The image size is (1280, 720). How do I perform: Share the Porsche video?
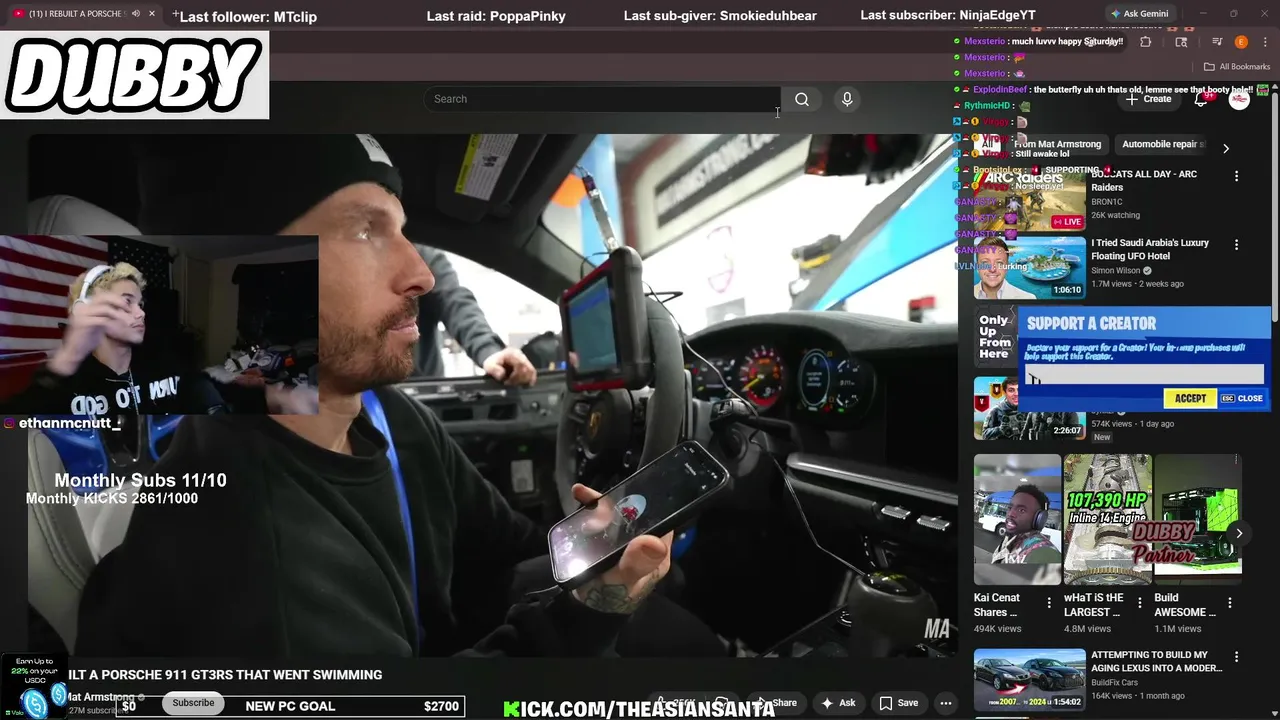point(777,703)
